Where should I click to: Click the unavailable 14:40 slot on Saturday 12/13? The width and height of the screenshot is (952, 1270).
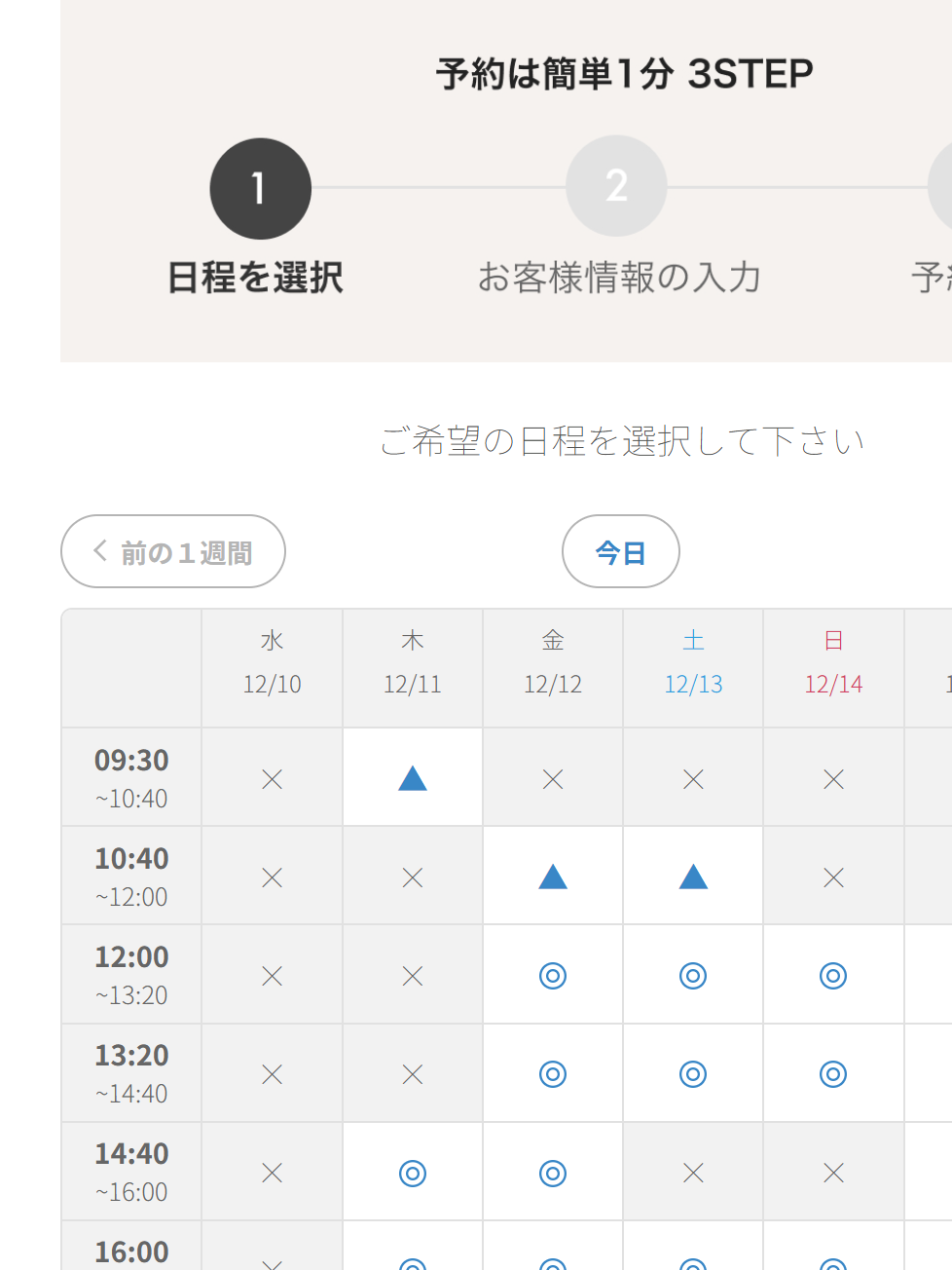[693, 1173]
